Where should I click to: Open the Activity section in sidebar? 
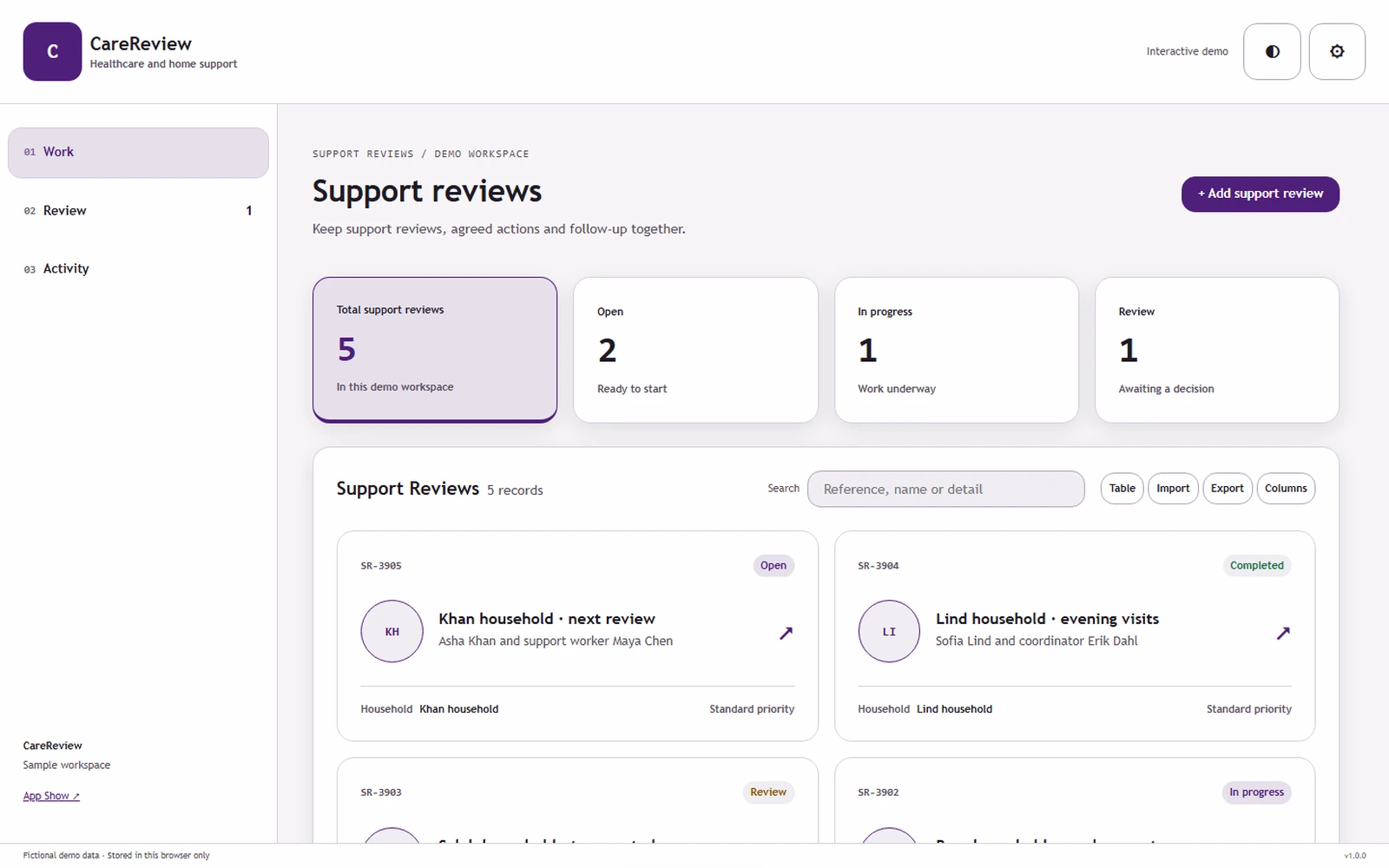[x=138, y=269]
